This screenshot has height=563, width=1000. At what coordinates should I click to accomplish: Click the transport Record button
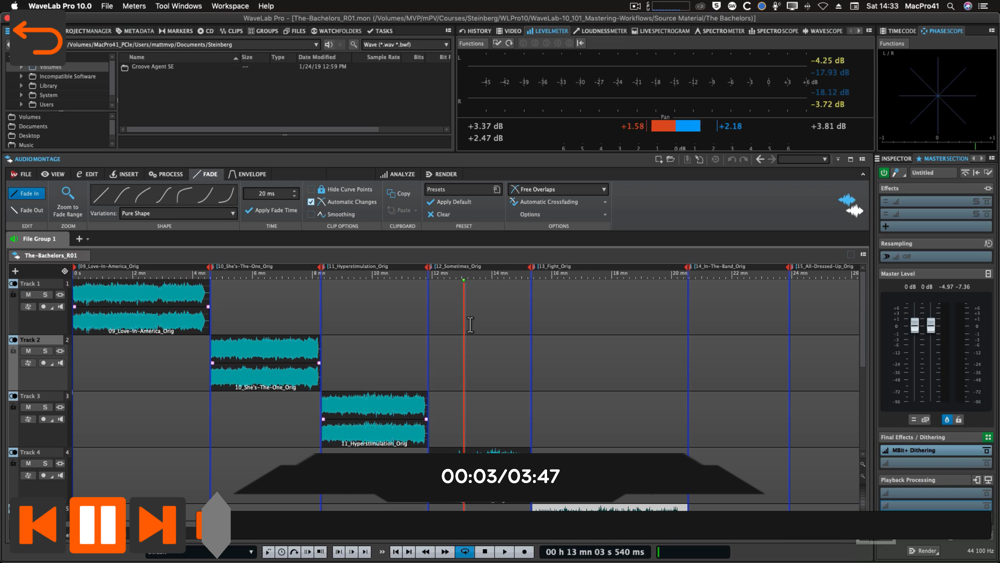coord(524,552)
